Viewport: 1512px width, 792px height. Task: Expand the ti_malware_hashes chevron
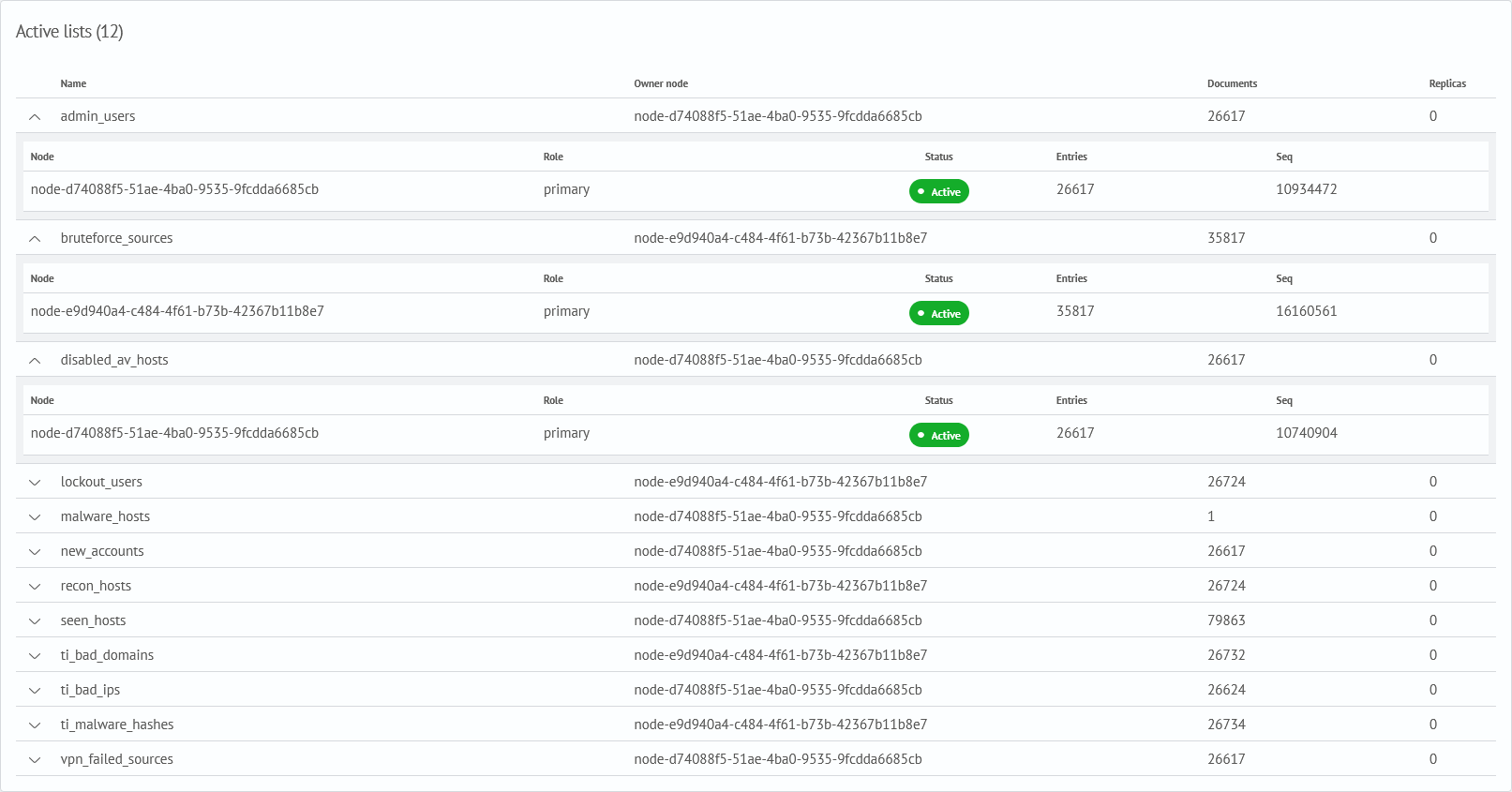35,725
